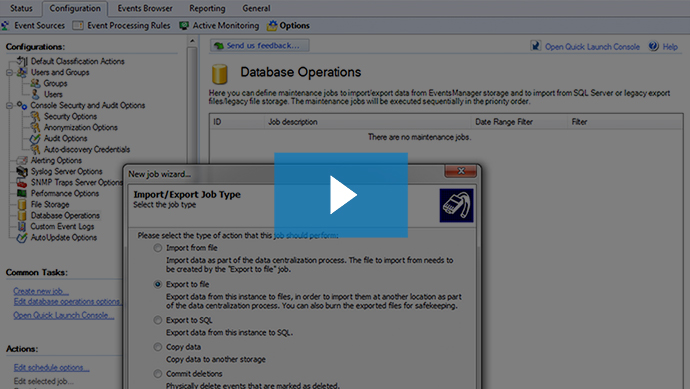
Task: Switch to the Events Browser tab
Action: [145, 8]
